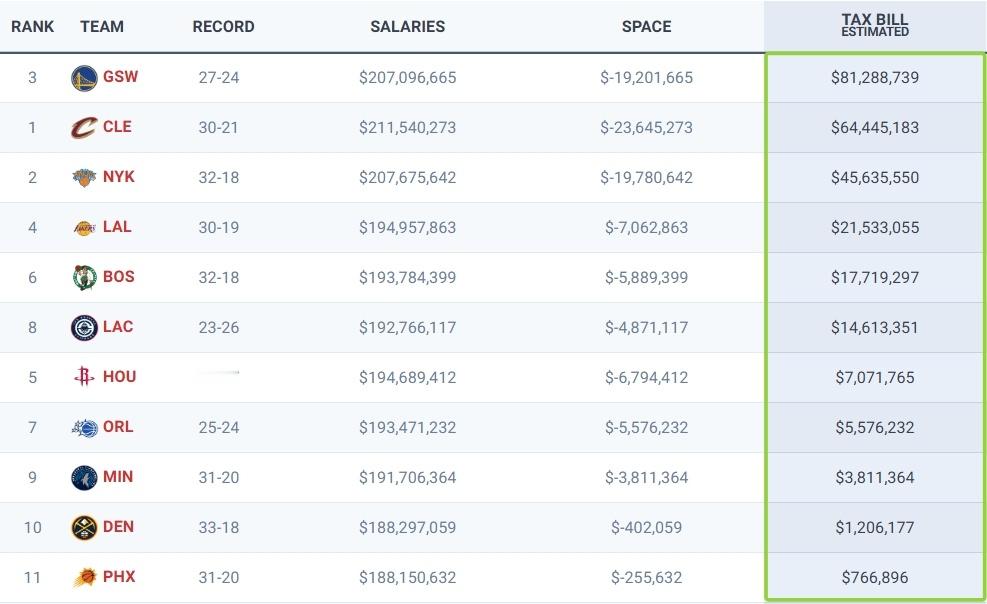Open the GSW team link
This screenshot has width=987, height=604.
[x=120, y=77]
